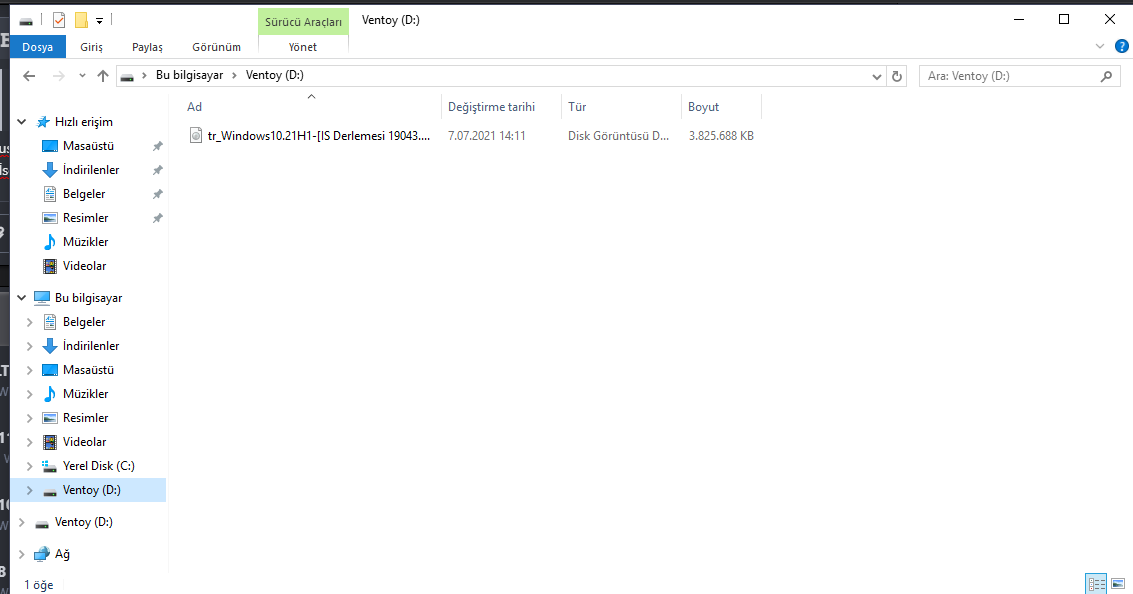Refresh the Ventoy (D:) folder view
Viewport: 1133px width, 594px height.
pyautogui.click(x=897, y=76)
